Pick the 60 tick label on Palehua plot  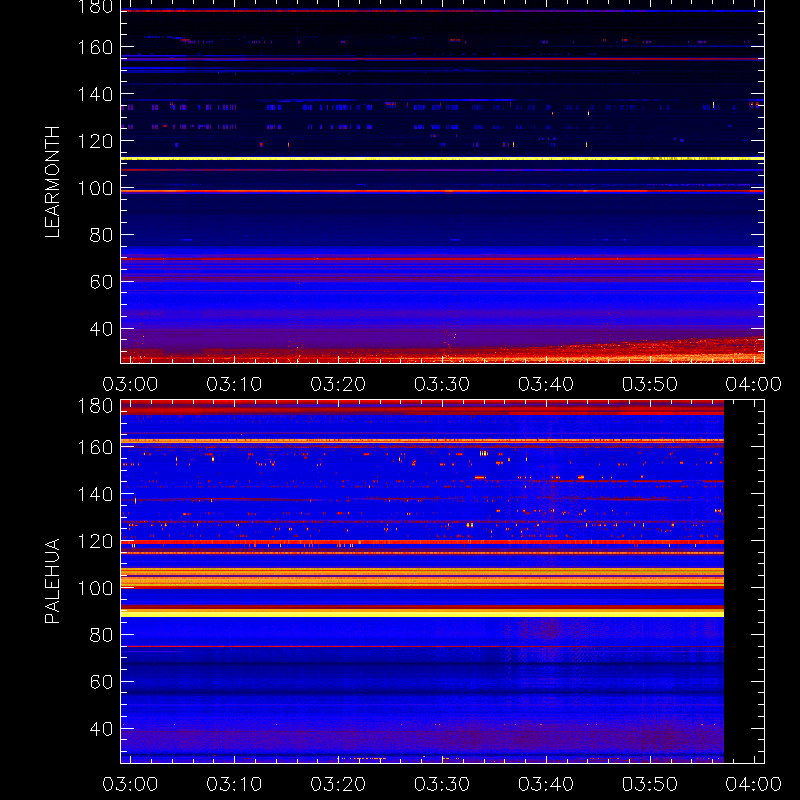click(x=101, y=682)
